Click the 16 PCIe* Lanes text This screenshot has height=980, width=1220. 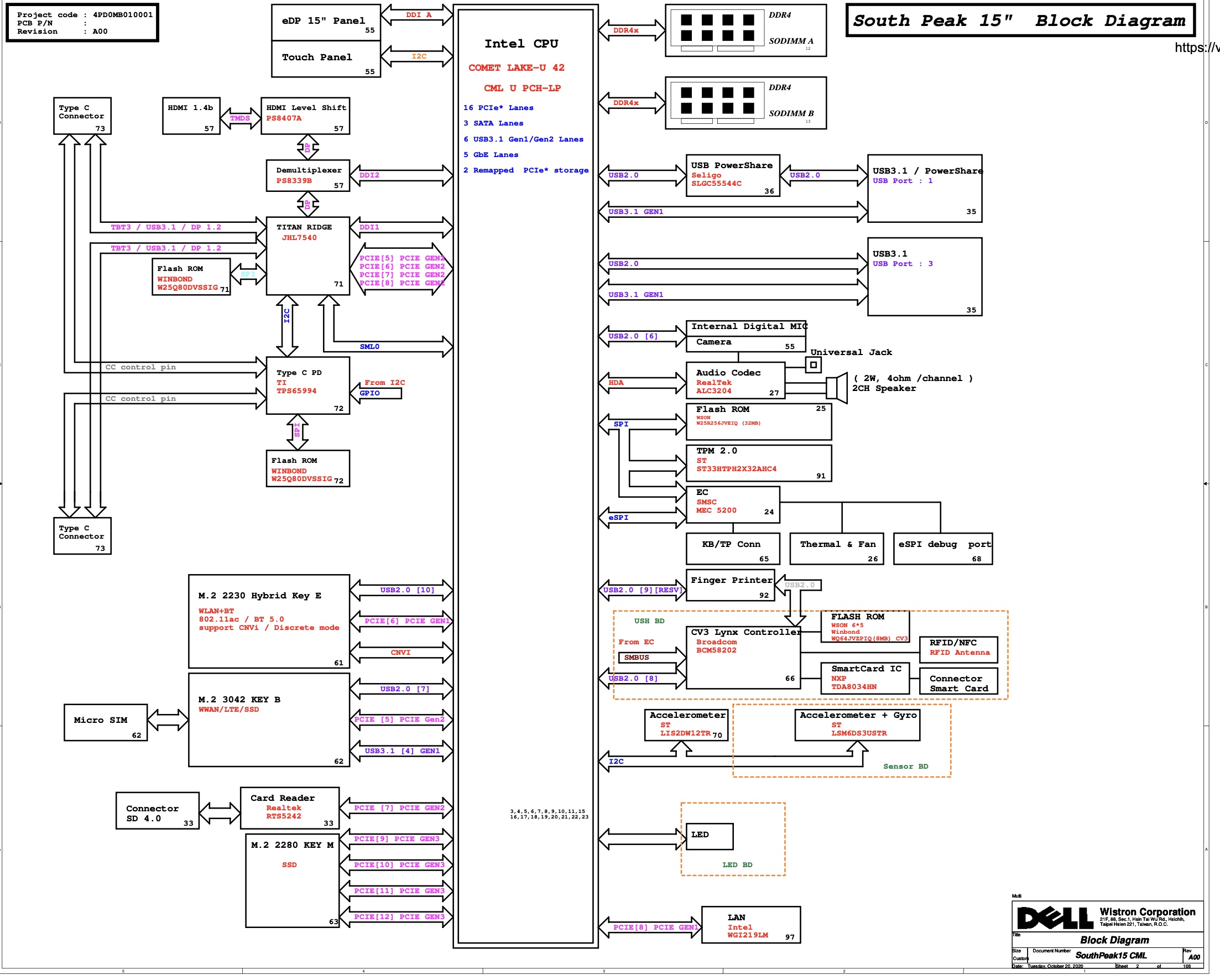tap(498, 107)
